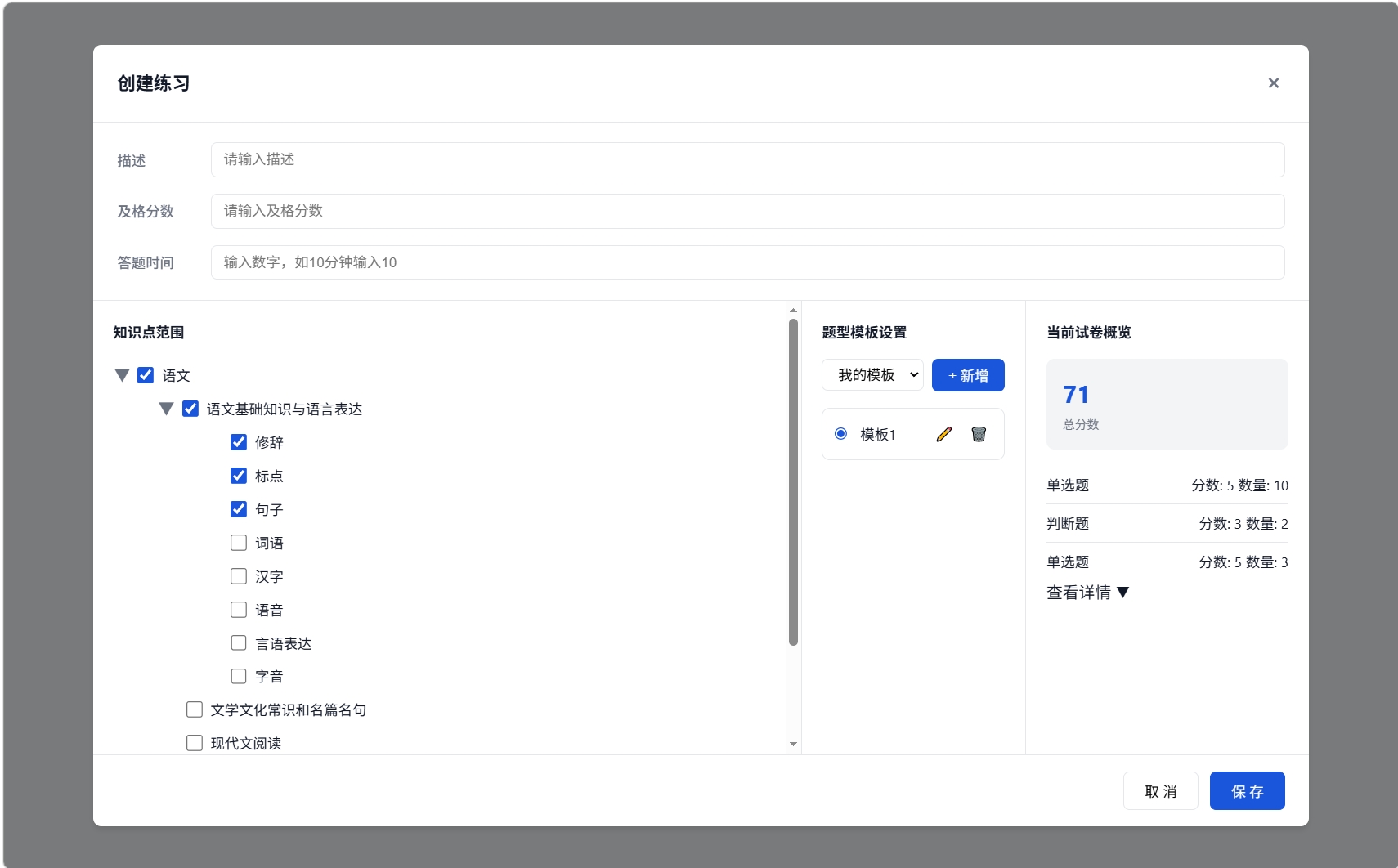Uncheck the 标点 checkbox
The image size is (1398, 868).
(x=239, y=476)
